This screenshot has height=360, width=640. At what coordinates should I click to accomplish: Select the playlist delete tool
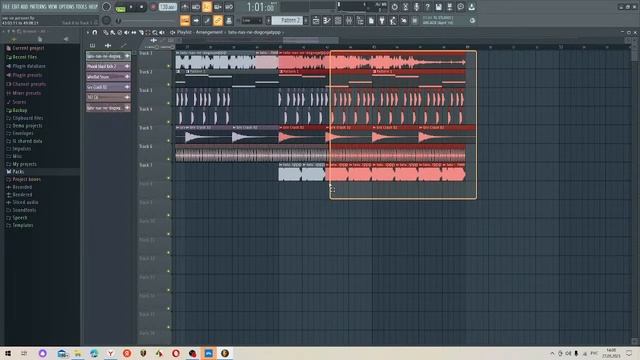coord(120,32)
